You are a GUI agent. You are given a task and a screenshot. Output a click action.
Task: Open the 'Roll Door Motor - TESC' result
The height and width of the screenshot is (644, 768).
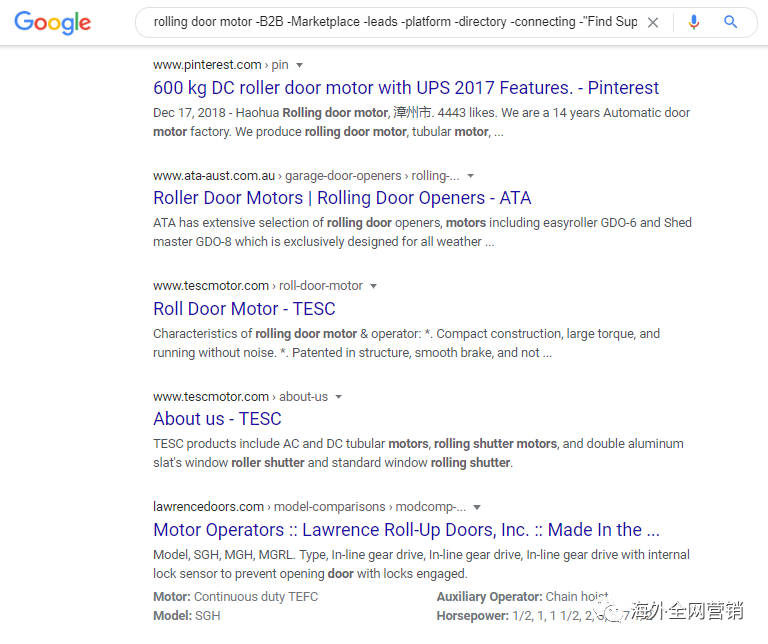(244, 309)
